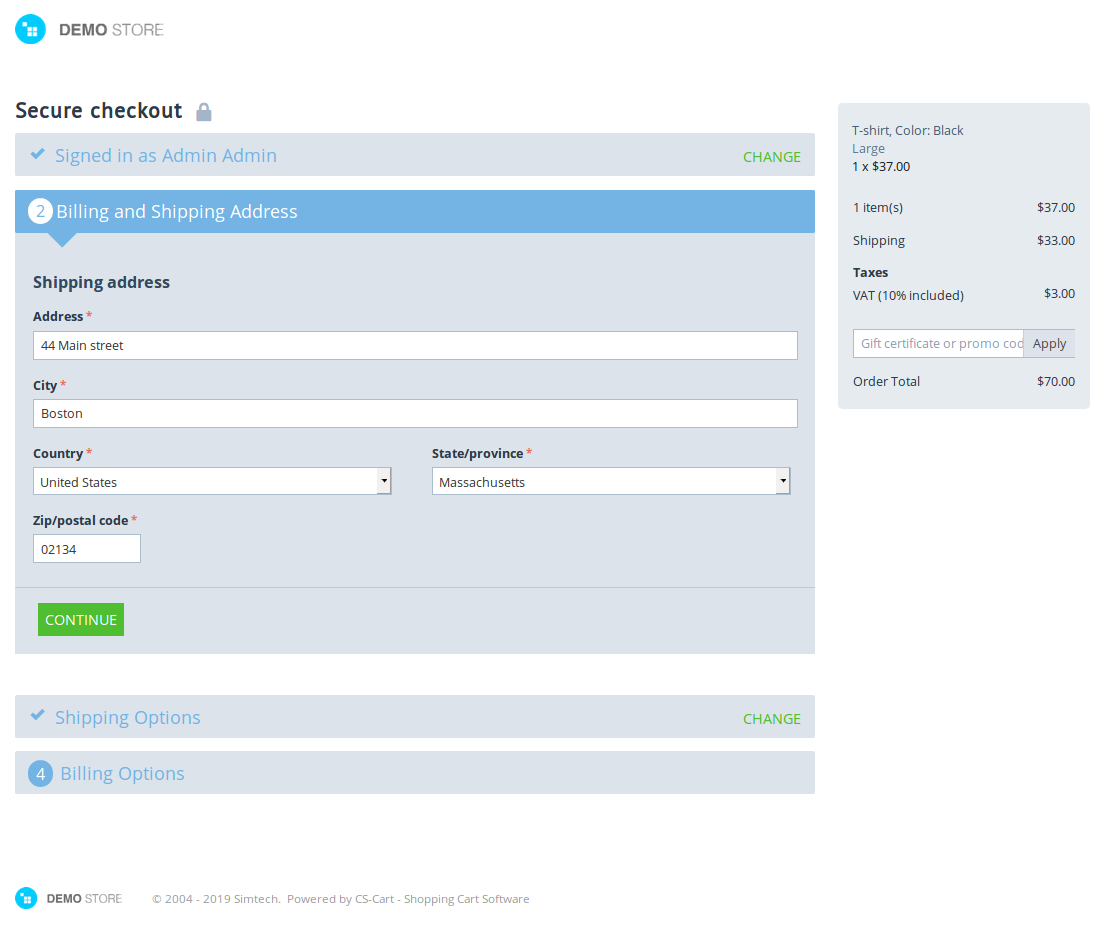Image resolution: width=1105 pixels, height=930 pixels.
Task: Open the State/province dropdown
Action: pos(611,481)
